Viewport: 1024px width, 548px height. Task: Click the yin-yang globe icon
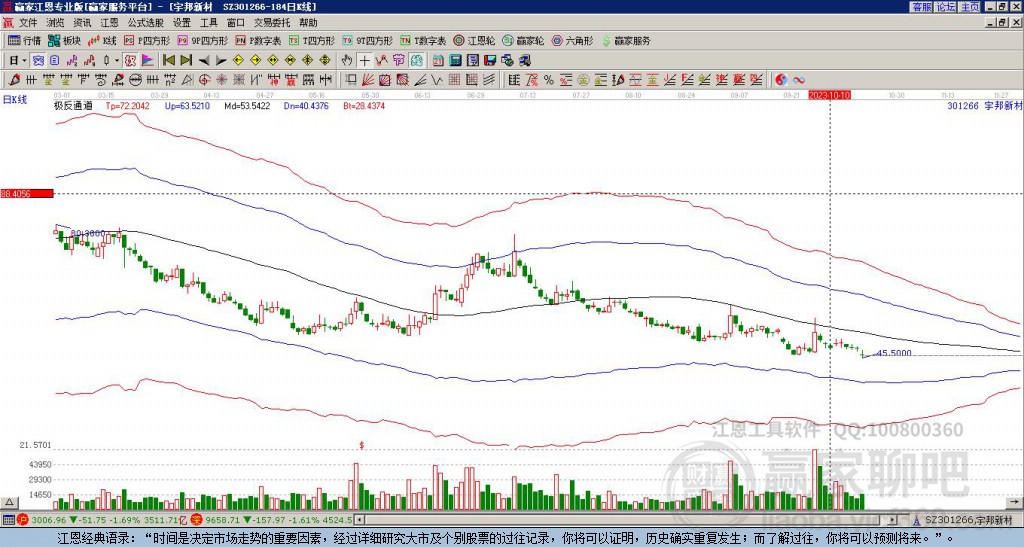point(782,80)
